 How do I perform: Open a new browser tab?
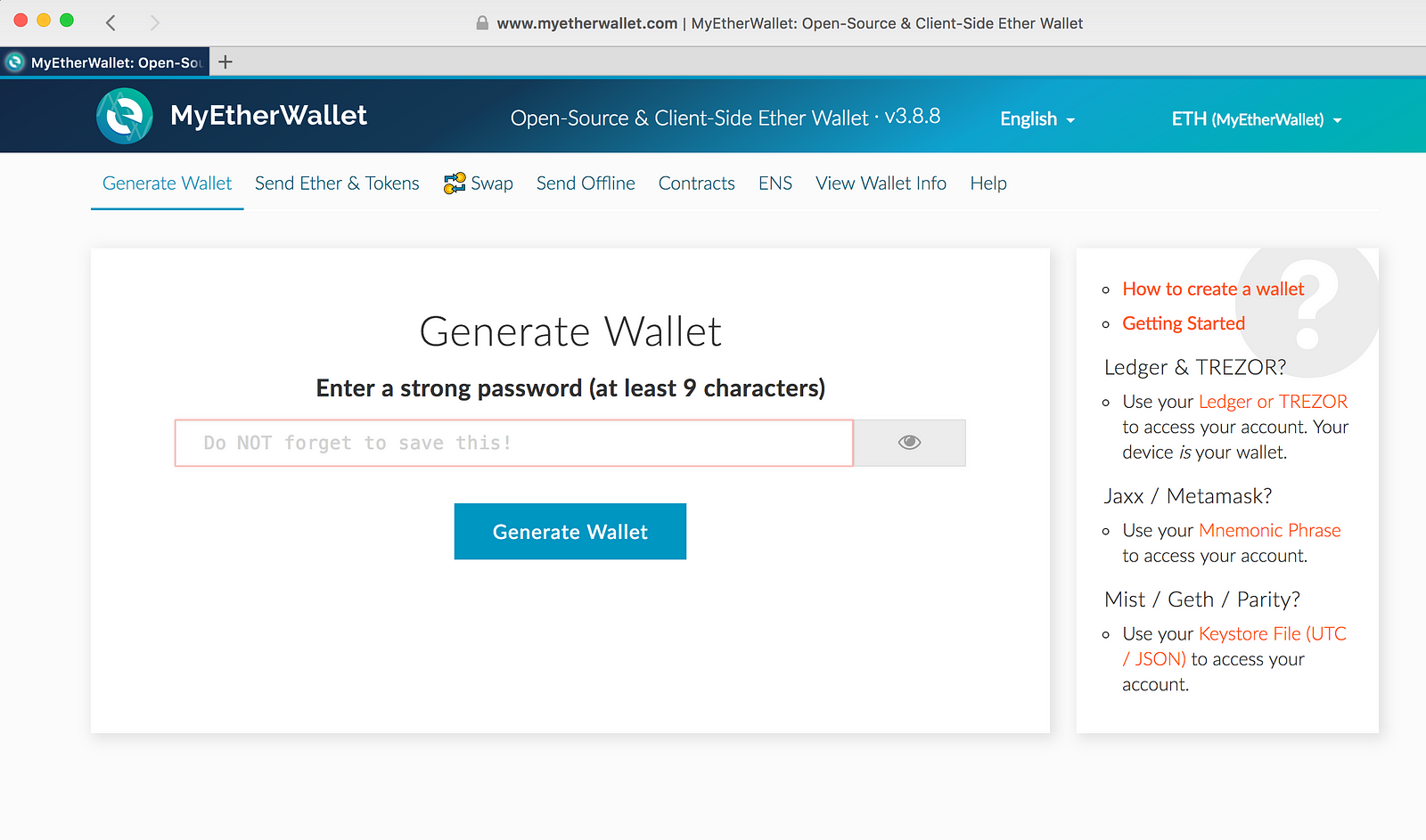point(225,61)
